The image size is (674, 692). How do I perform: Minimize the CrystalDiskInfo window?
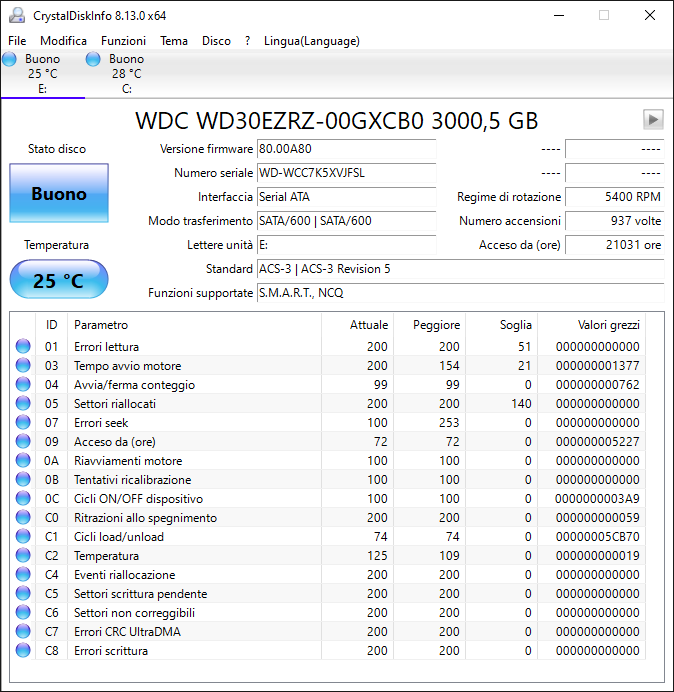(559, 15)
